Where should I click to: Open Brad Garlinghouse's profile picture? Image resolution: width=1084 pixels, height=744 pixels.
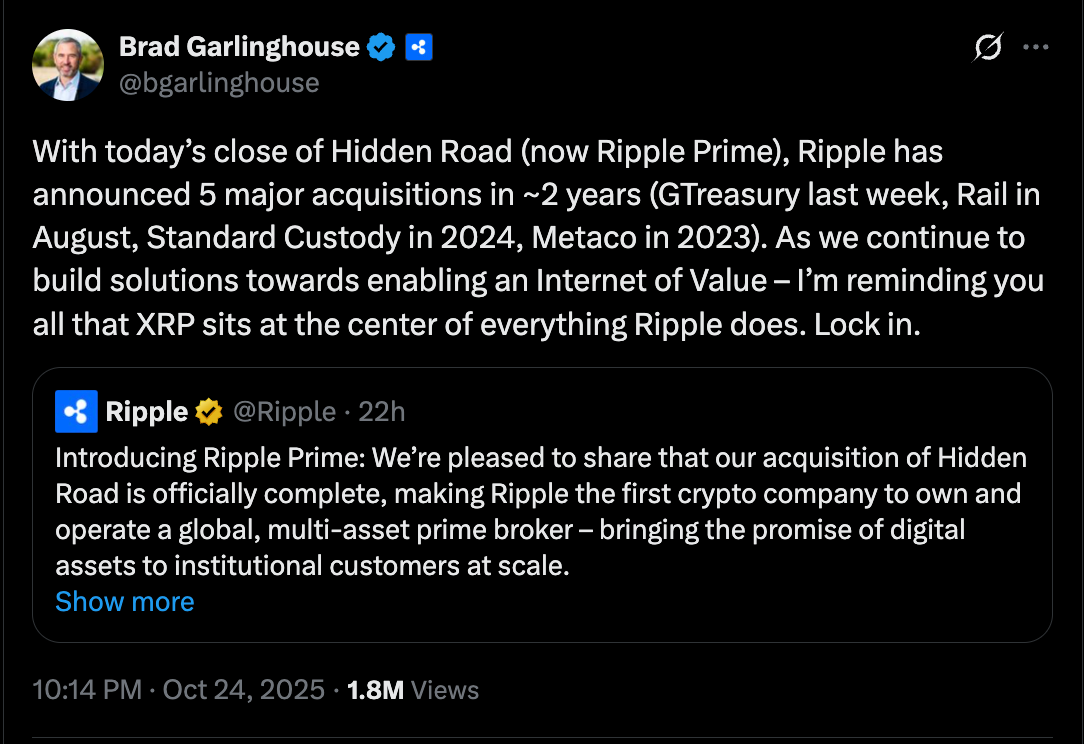coord(68,65)
